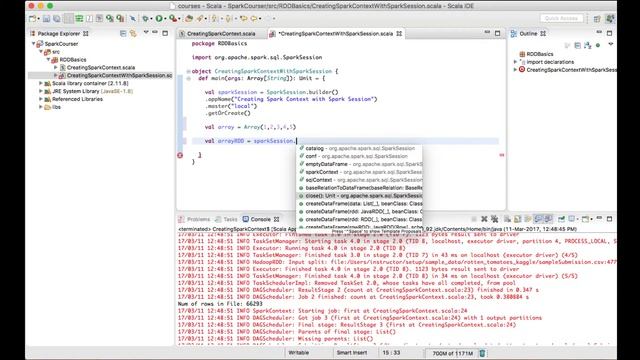This screenshot has width=640, height=360.
Task: Click the Next Annotation arrow icon
Action: click(215, 18)
